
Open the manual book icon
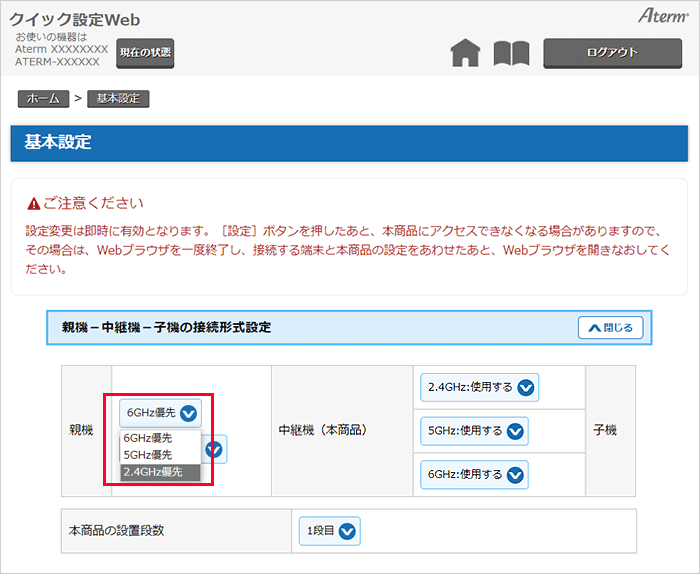[x=511, y=53]
